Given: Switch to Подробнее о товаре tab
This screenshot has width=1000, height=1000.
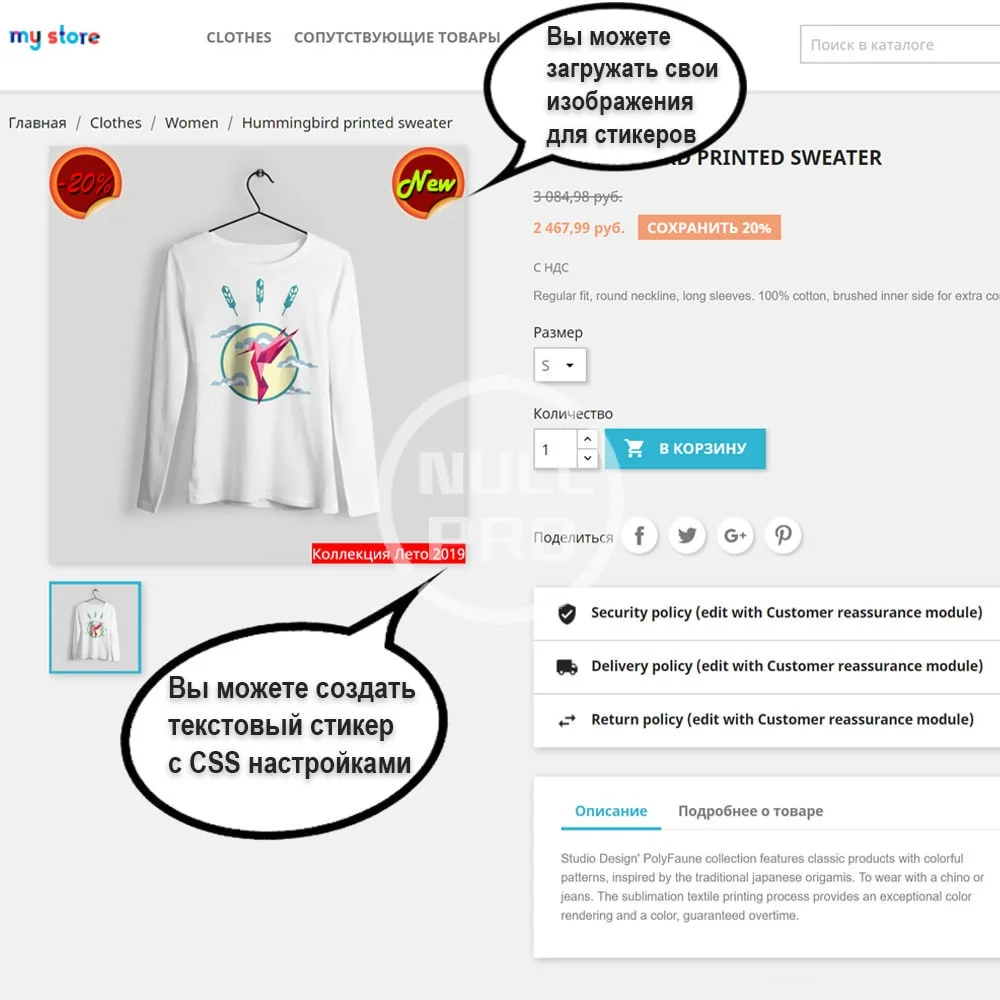Looking at the screenshot, I should pos(751,811).
